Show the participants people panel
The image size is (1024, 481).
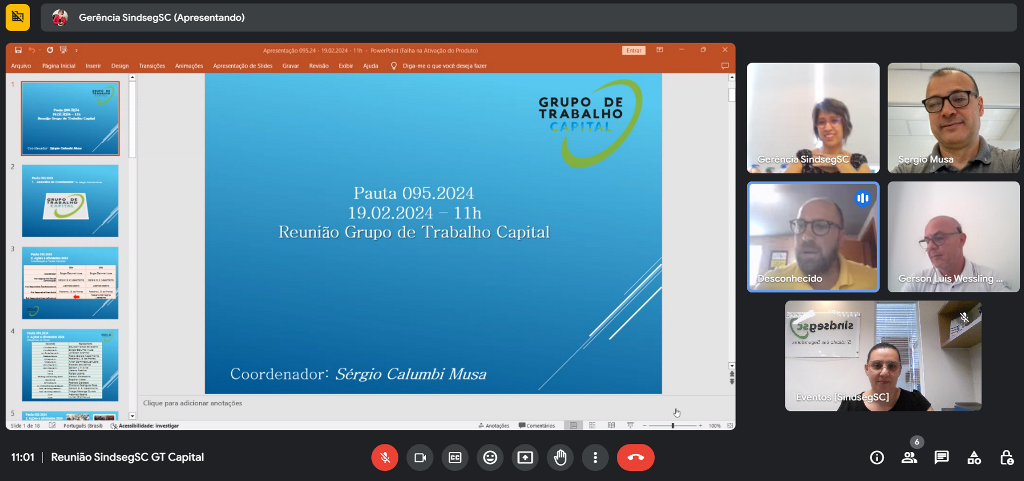tap(909, 457)
